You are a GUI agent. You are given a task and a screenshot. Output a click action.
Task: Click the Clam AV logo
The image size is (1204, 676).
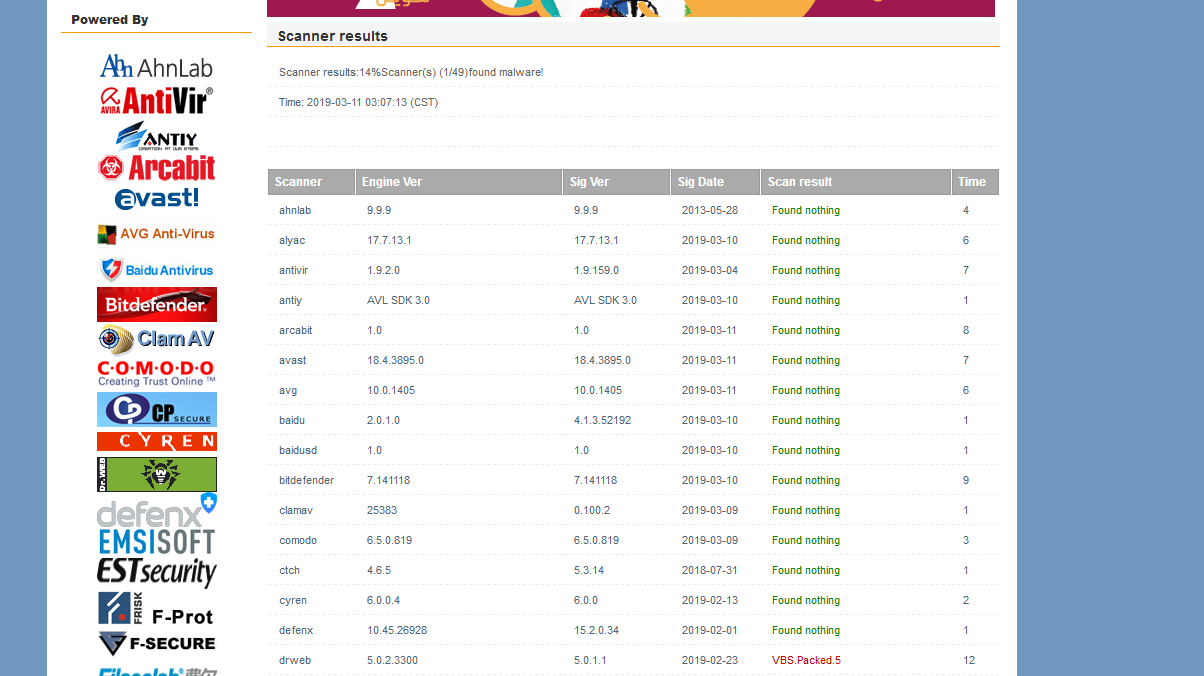tap(157, 339)
